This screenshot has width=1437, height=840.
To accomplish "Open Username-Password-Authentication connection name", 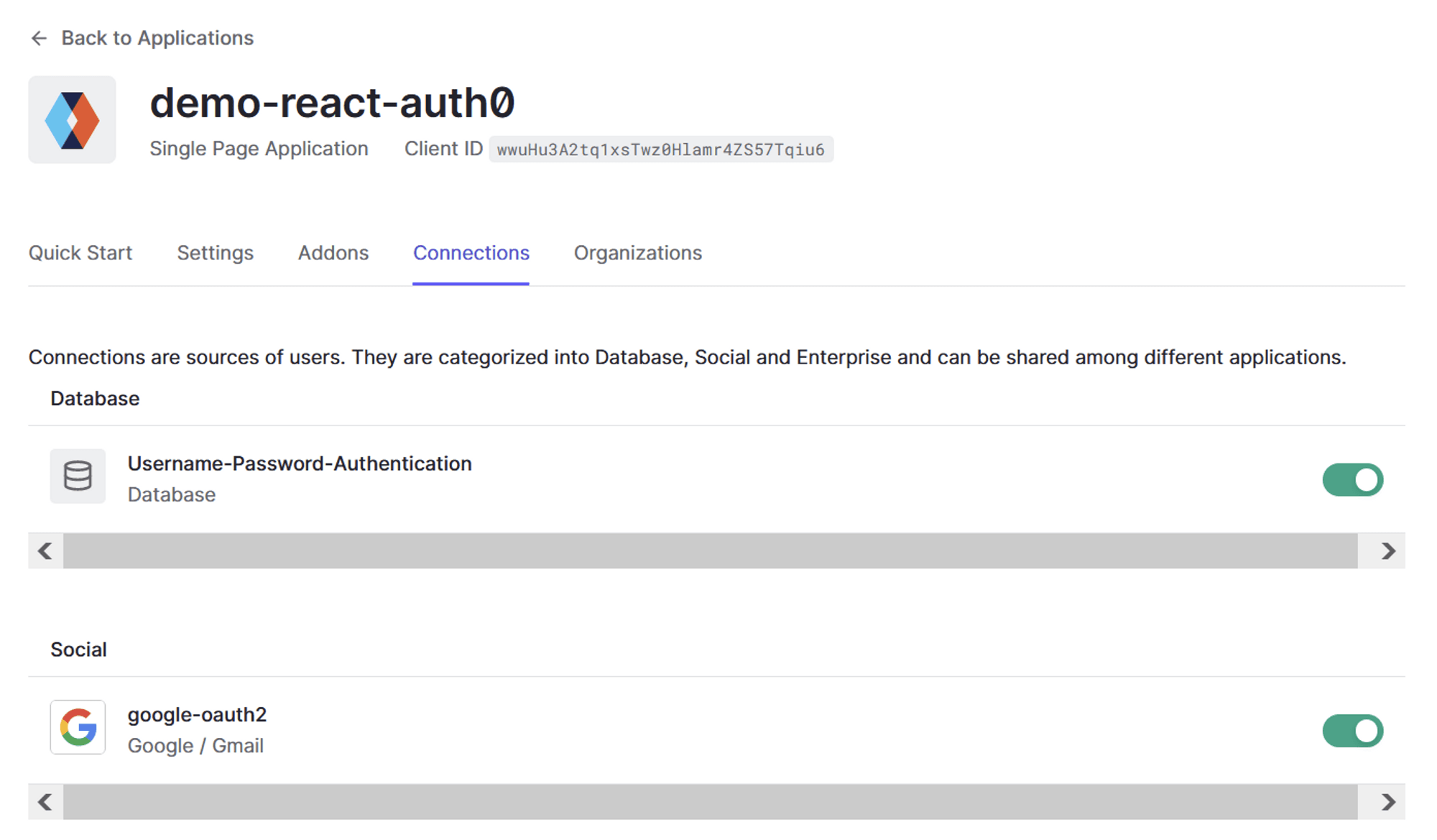I will tap(300, 463).
